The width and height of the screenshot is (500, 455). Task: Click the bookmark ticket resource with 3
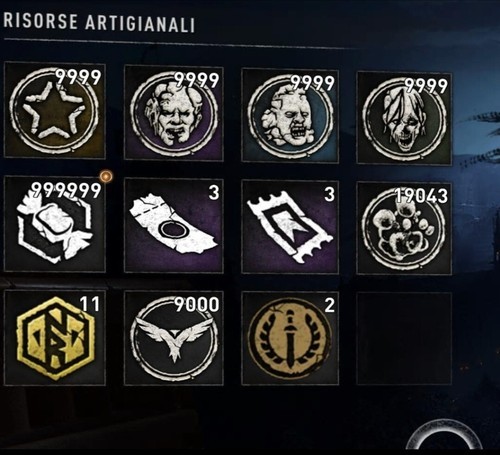pyautogui.click(x=290, y=227)
